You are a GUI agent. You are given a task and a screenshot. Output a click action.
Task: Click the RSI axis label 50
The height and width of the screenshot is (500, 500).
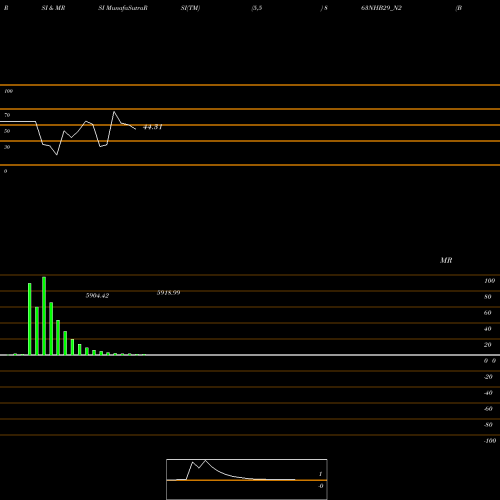tap(7, 131)
